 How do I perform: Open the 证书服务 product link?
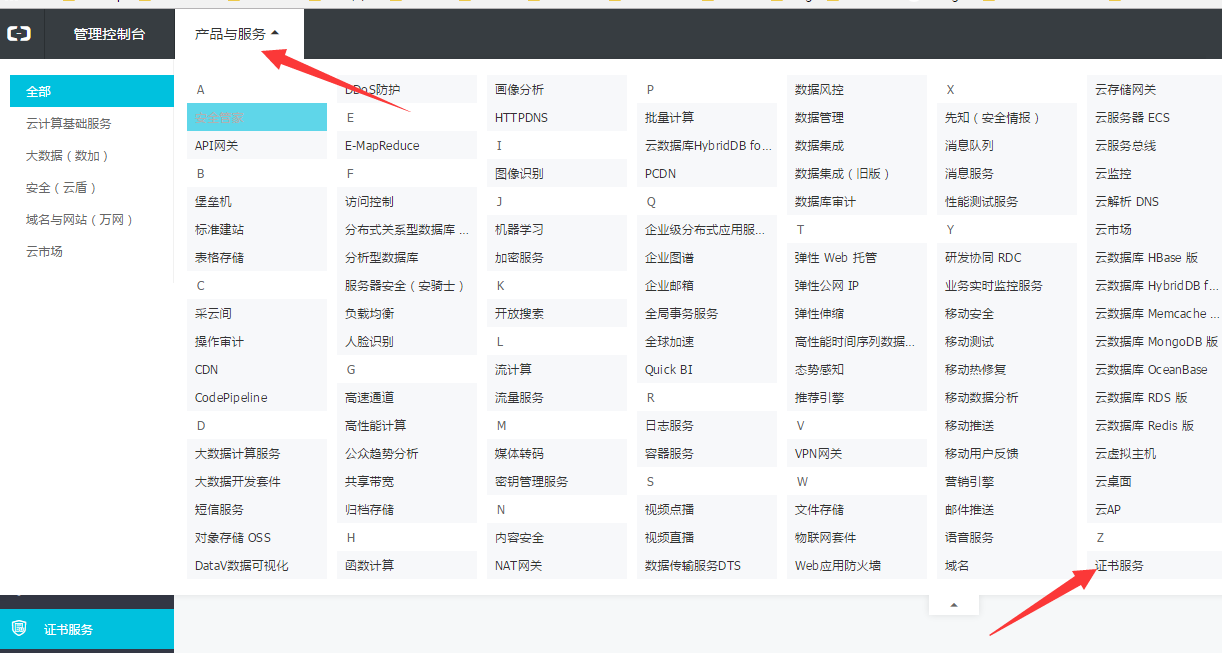(1121, 565)
